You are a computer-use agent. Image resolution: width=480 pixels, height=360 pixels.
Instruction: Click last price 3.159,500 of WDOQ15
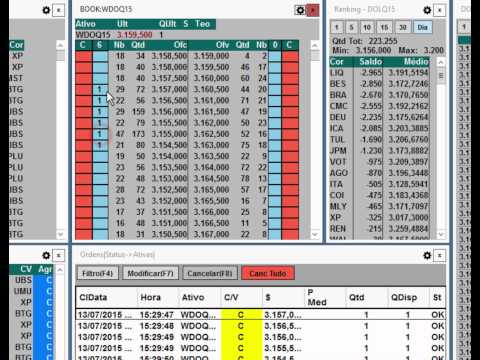coord(135,35)
